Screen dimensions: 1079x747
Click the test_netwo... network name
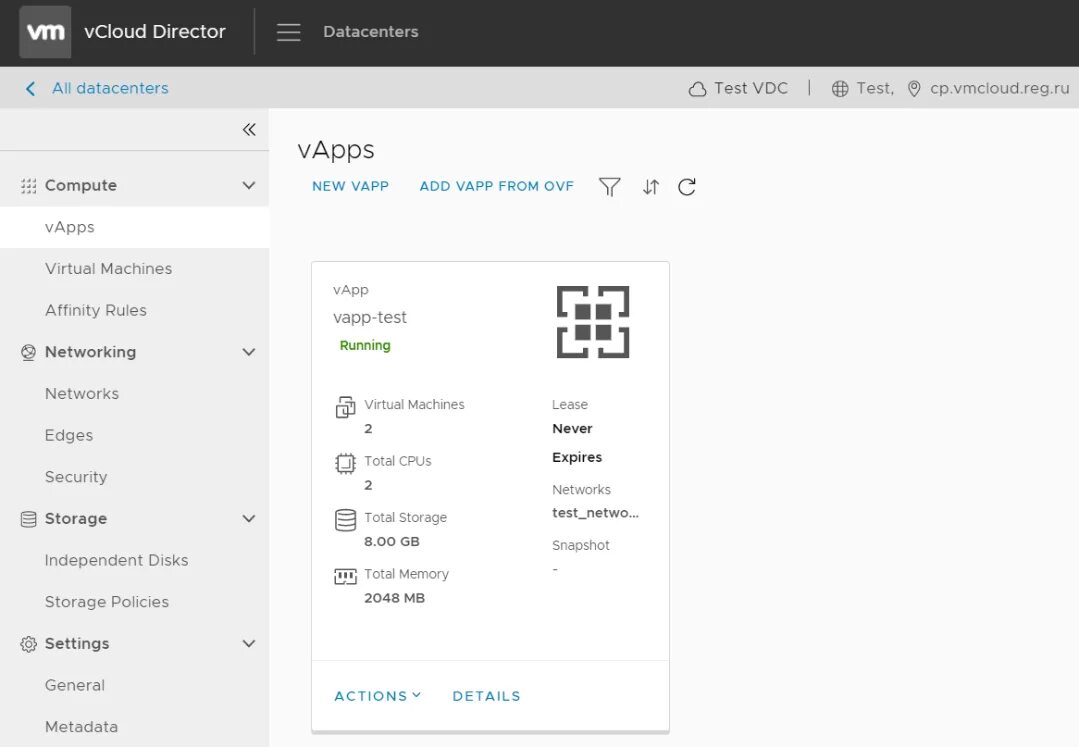(595, 512)
